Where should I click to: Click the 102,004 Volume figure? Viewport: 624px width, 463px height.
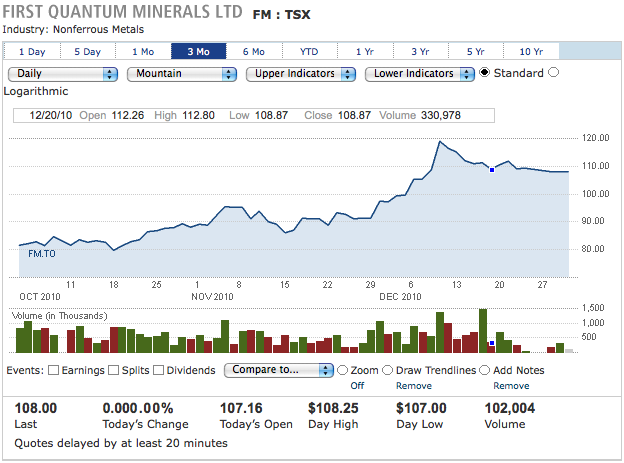pyautogui.click(x=510, y=408)
